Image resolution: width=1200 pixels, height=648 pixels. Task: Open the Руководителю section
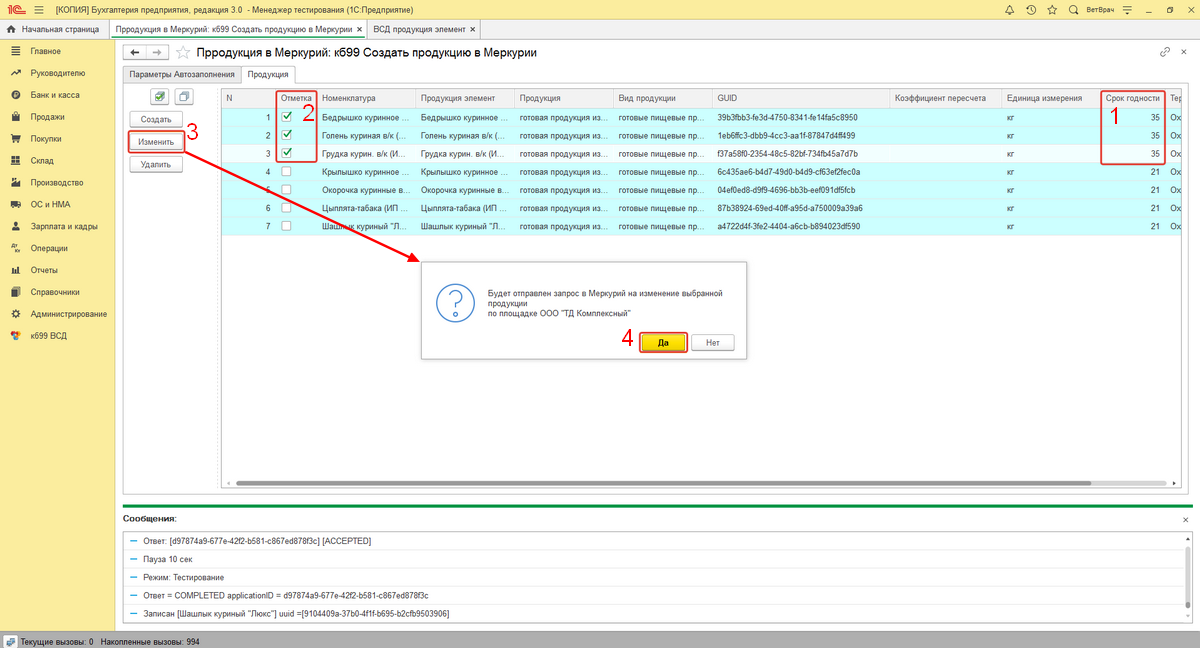tap(58, 73)
